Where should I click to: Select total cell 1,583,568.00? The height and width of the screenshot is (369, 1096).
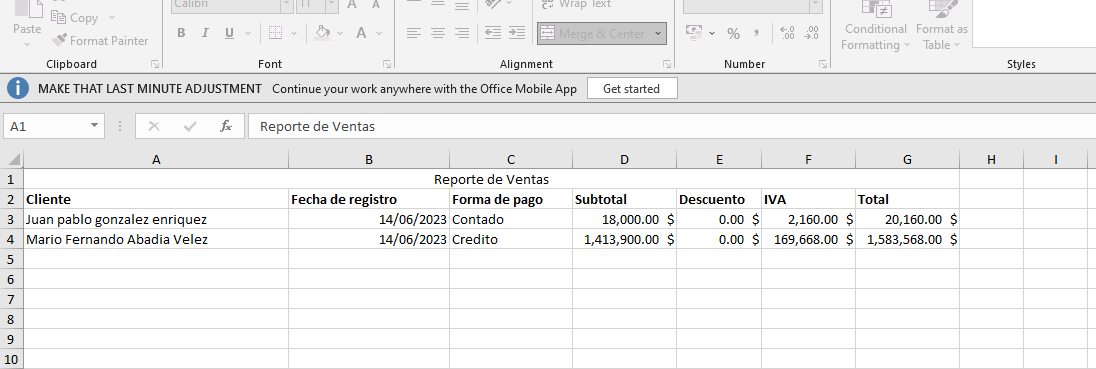tap(907, 239)
